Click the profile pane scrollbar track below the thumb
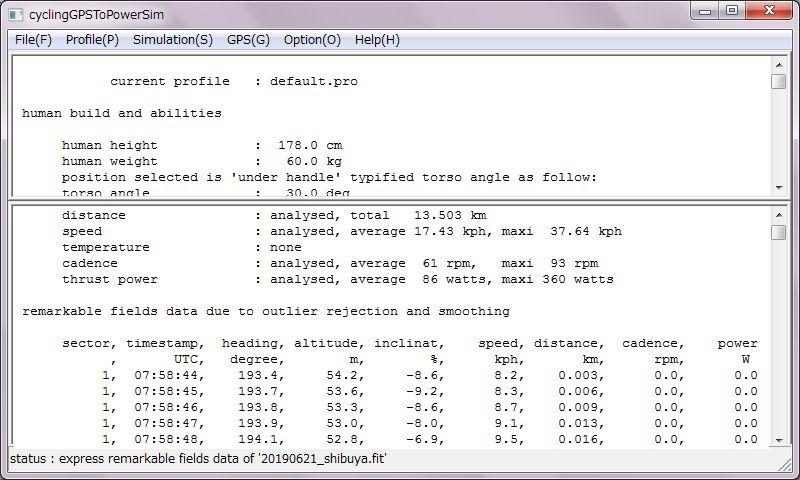 (x=779, y=135)
